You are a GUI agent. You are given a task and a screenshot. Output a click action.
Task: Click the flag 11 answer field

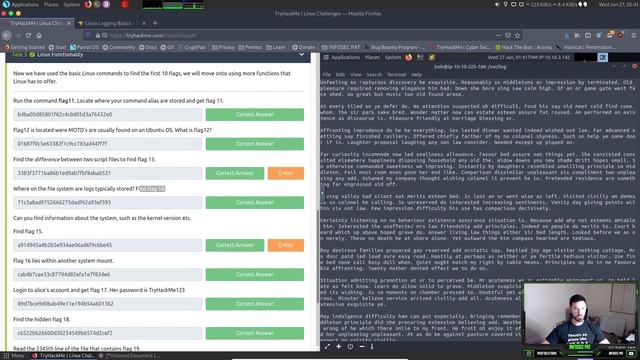pyautogui.click(x=107, y=115)
